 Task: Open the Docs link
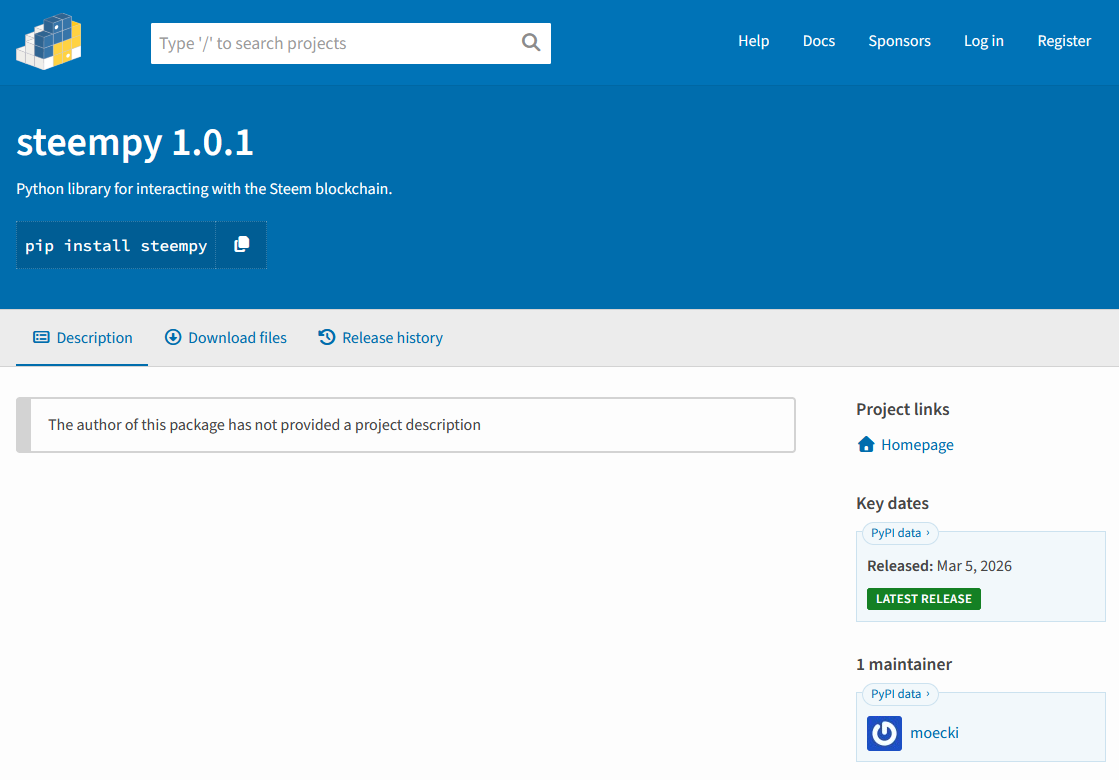(x=819, y=41)
